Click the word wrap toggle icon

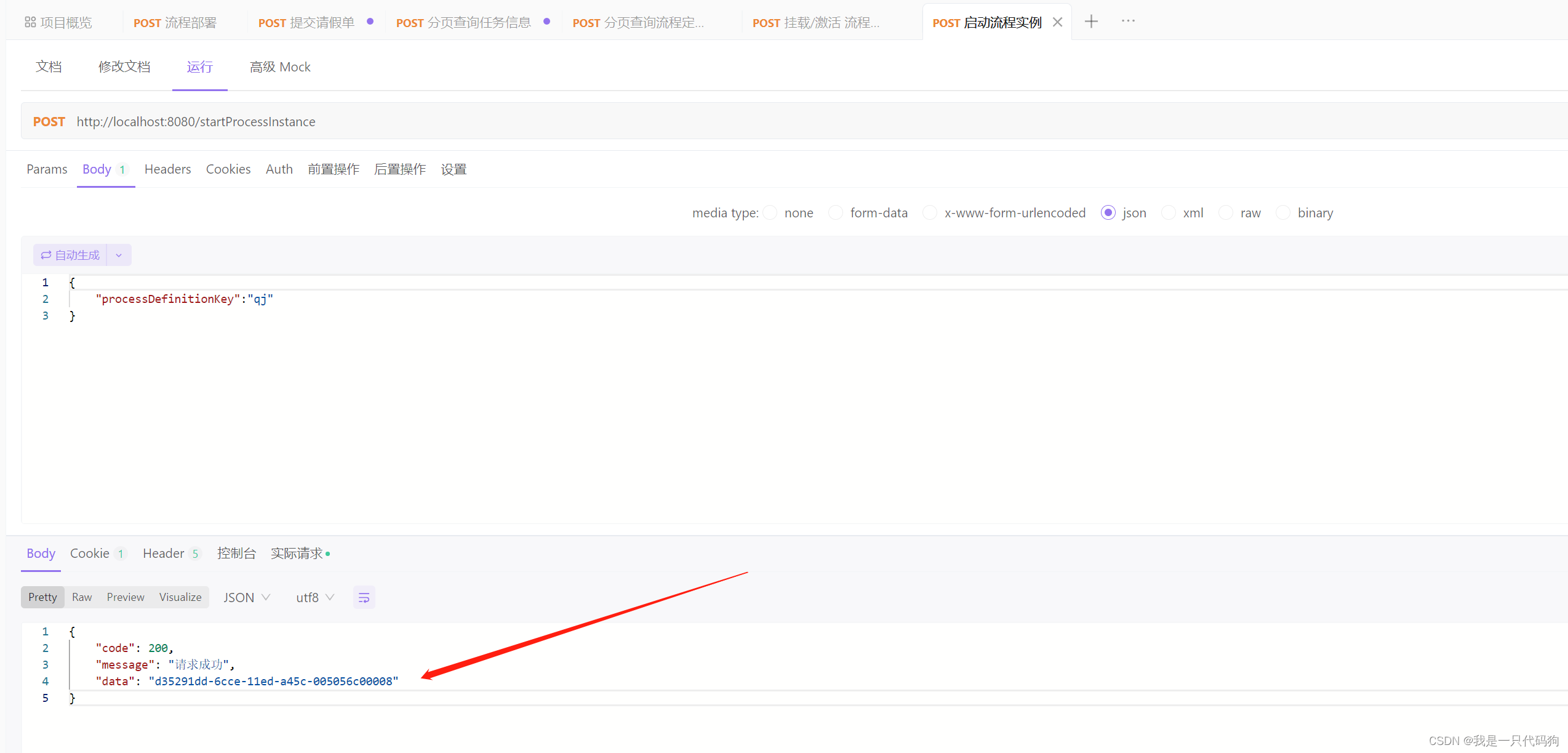pos(364,597)
